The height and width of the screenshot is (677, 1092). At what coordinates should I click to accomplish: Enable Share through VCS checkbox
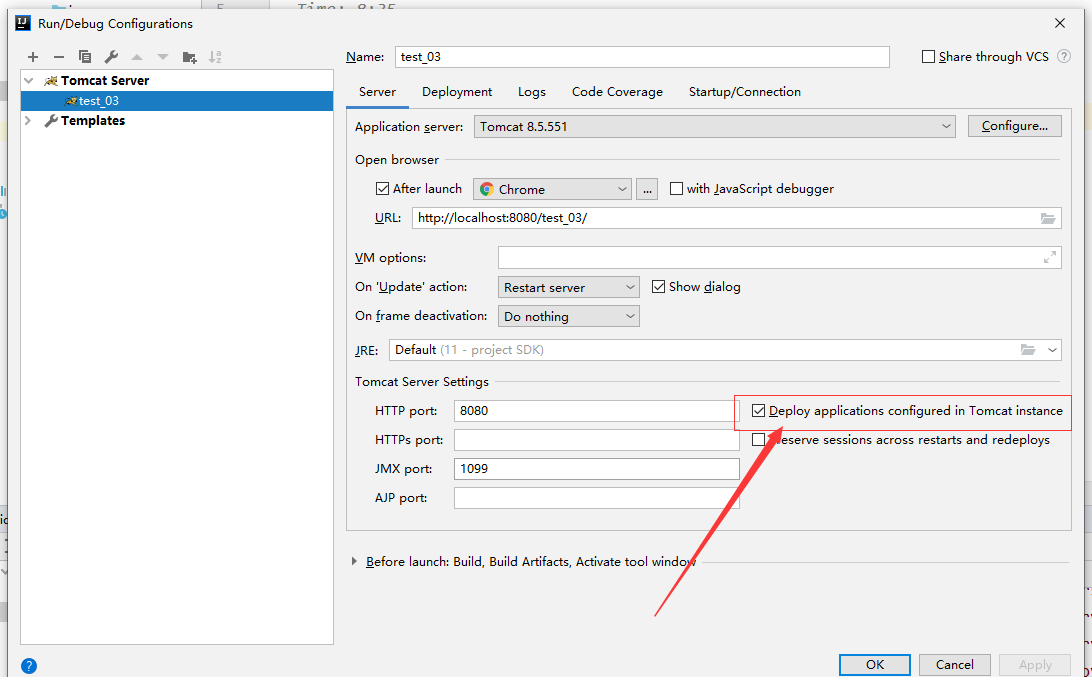928,56
